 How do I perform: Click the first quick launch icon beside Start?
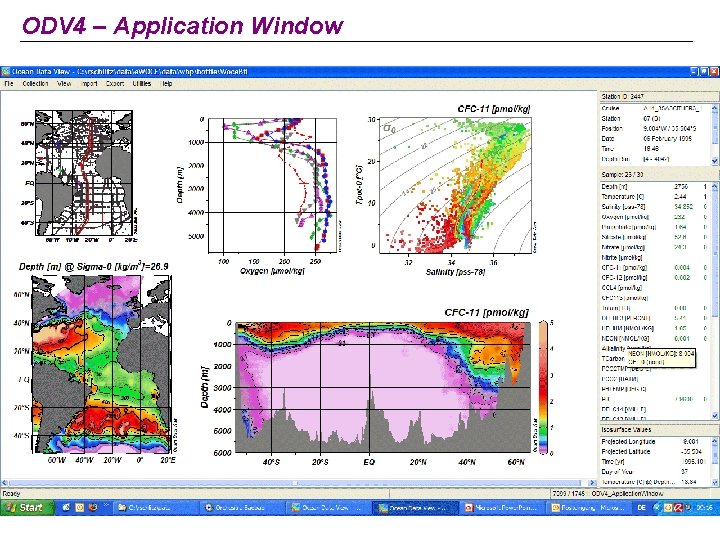point(66,507)
